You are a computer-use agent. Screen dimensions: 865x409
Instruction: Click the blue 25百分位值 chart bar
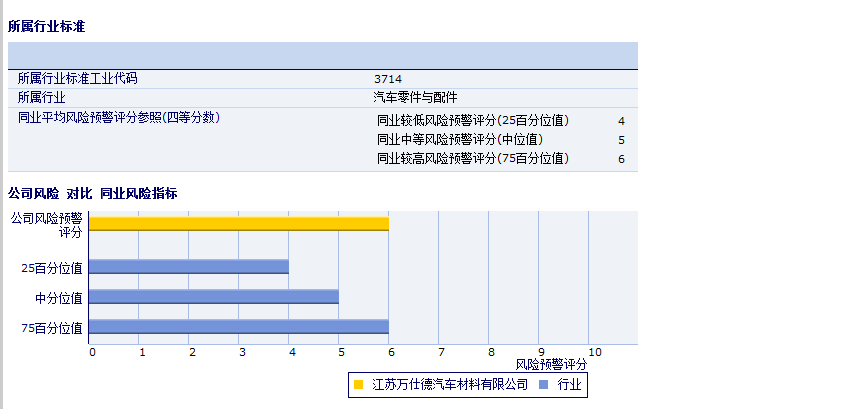[x=188, y=267]
